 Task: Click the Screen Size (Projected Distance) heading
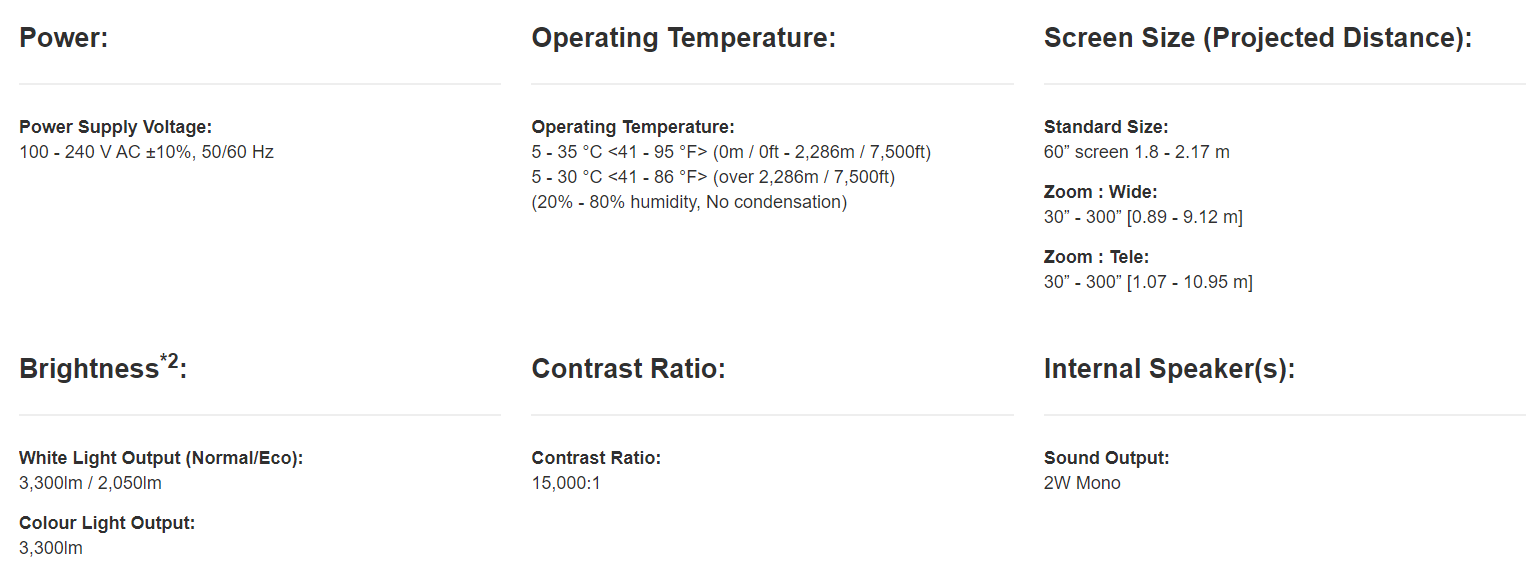tap(1257, 39)
